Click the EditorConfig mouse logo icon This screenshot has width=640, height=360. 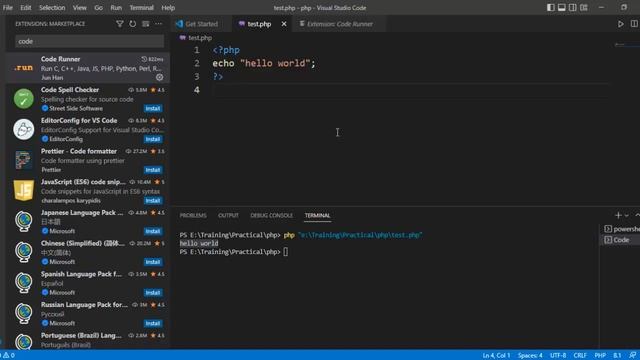pyautogui.click(x=24, y=129)
